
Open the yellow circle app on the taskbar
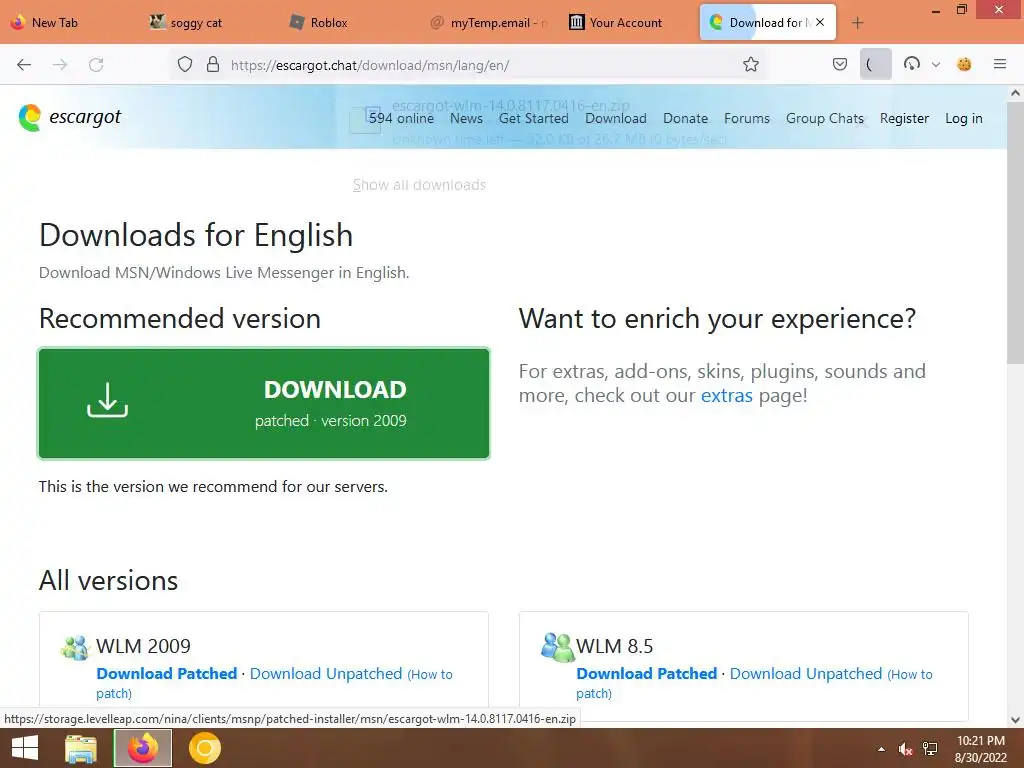(205, 748)
